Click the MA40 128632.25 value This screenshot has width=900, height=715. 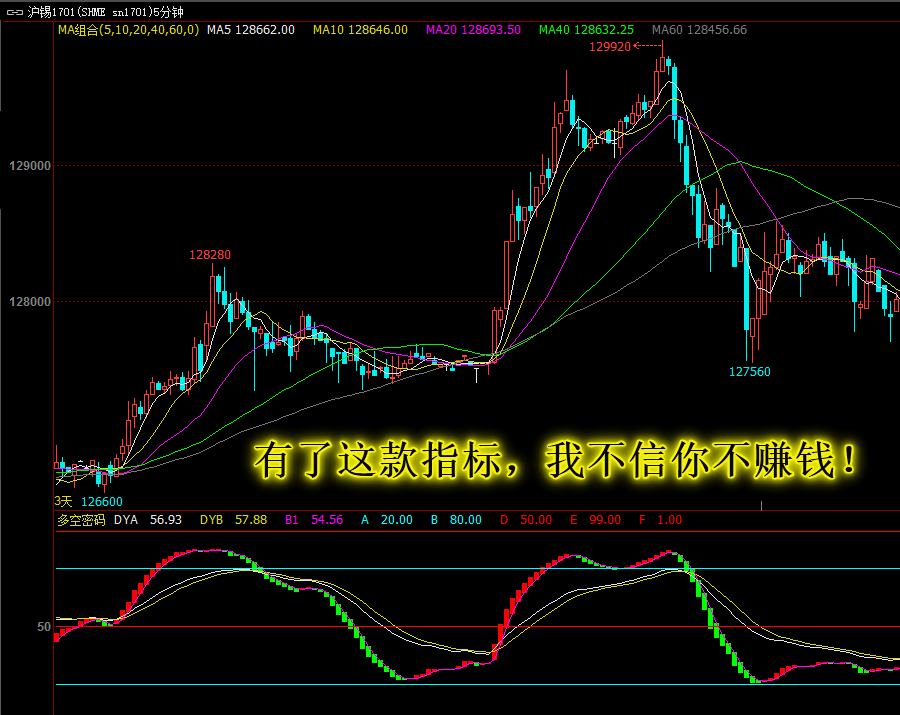586,30
